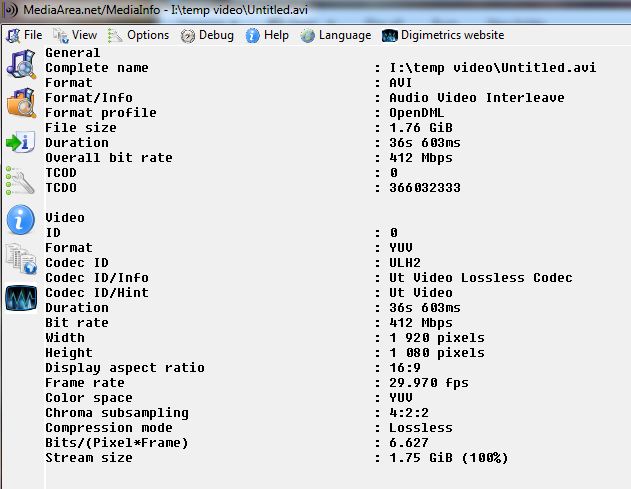The width and height of the screenshot is (631, 489).
Task: Open the Help menu
Action: point(268,35)
